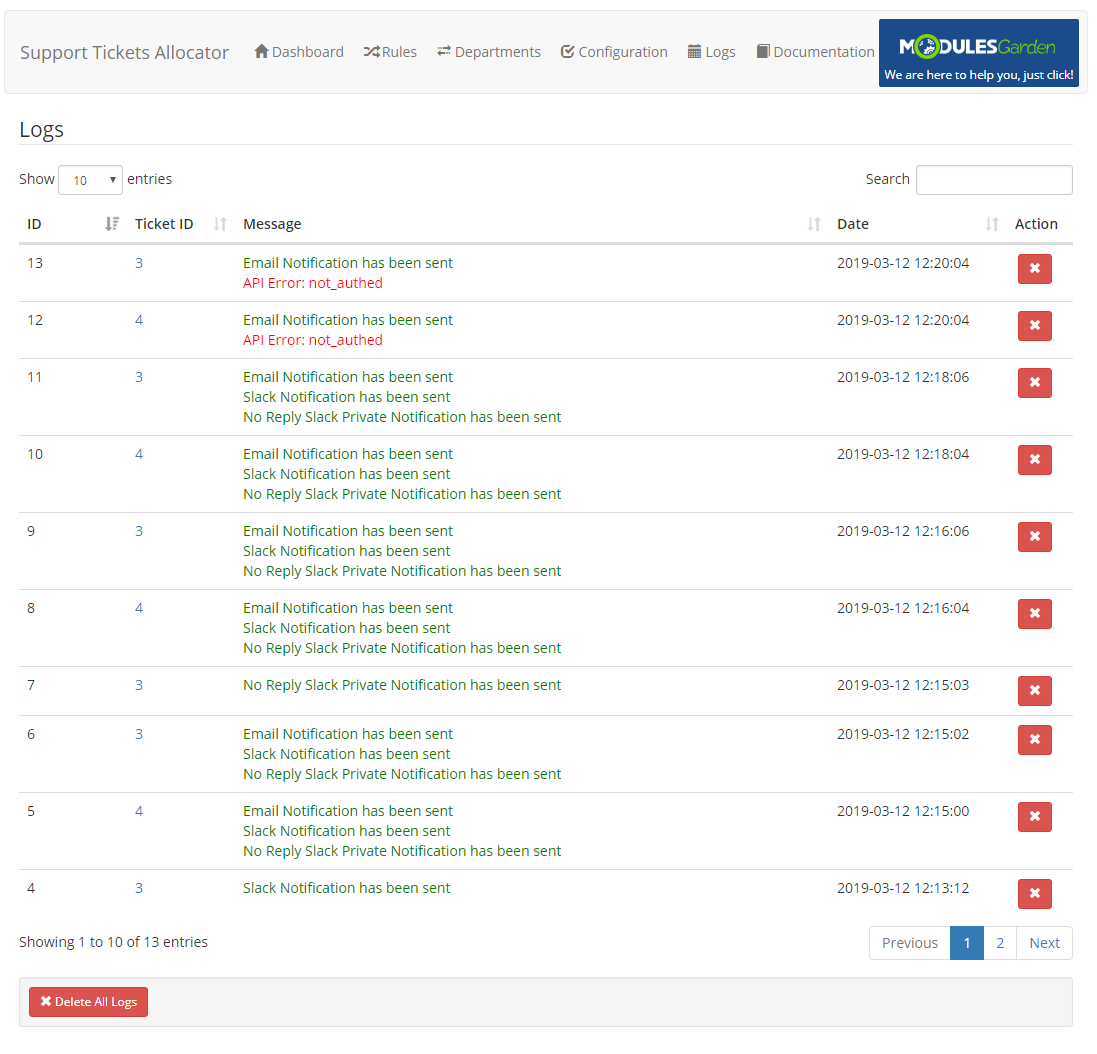Open ticket 4 link in log 8

click(139, 608)
